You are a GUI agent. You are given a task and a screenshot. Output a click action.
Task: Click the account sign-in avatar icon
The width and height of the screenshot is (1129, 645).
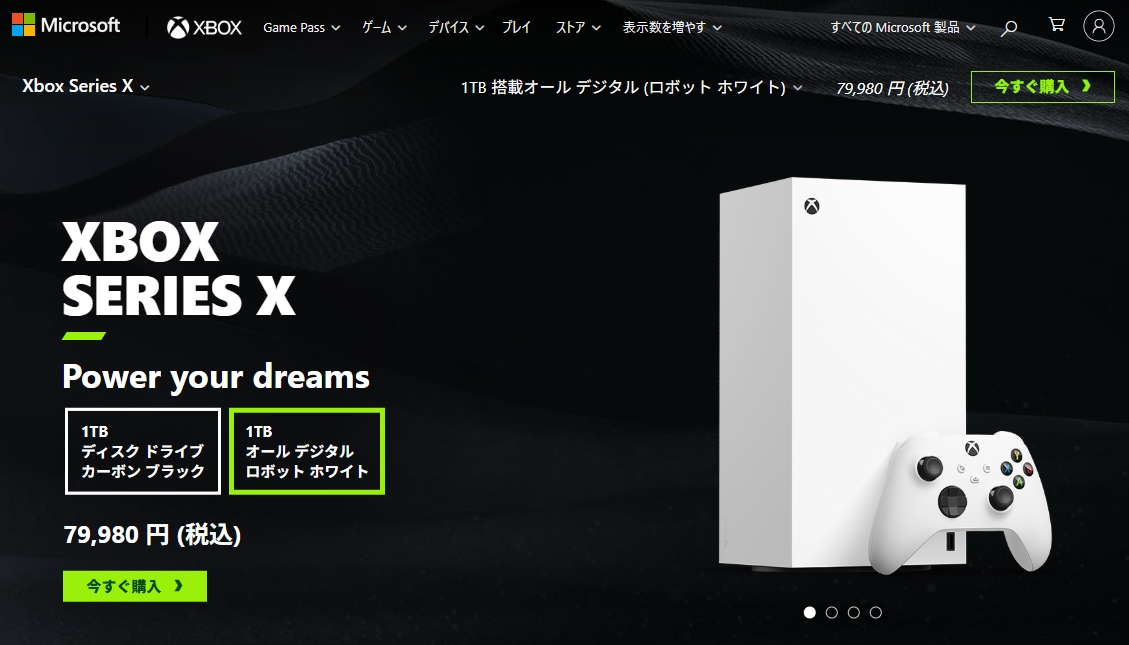(x=1099, y=26)
